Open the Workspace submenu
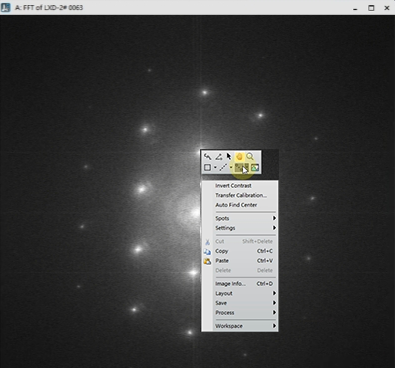This screenshot has width=395, height=368. [245, 326]
